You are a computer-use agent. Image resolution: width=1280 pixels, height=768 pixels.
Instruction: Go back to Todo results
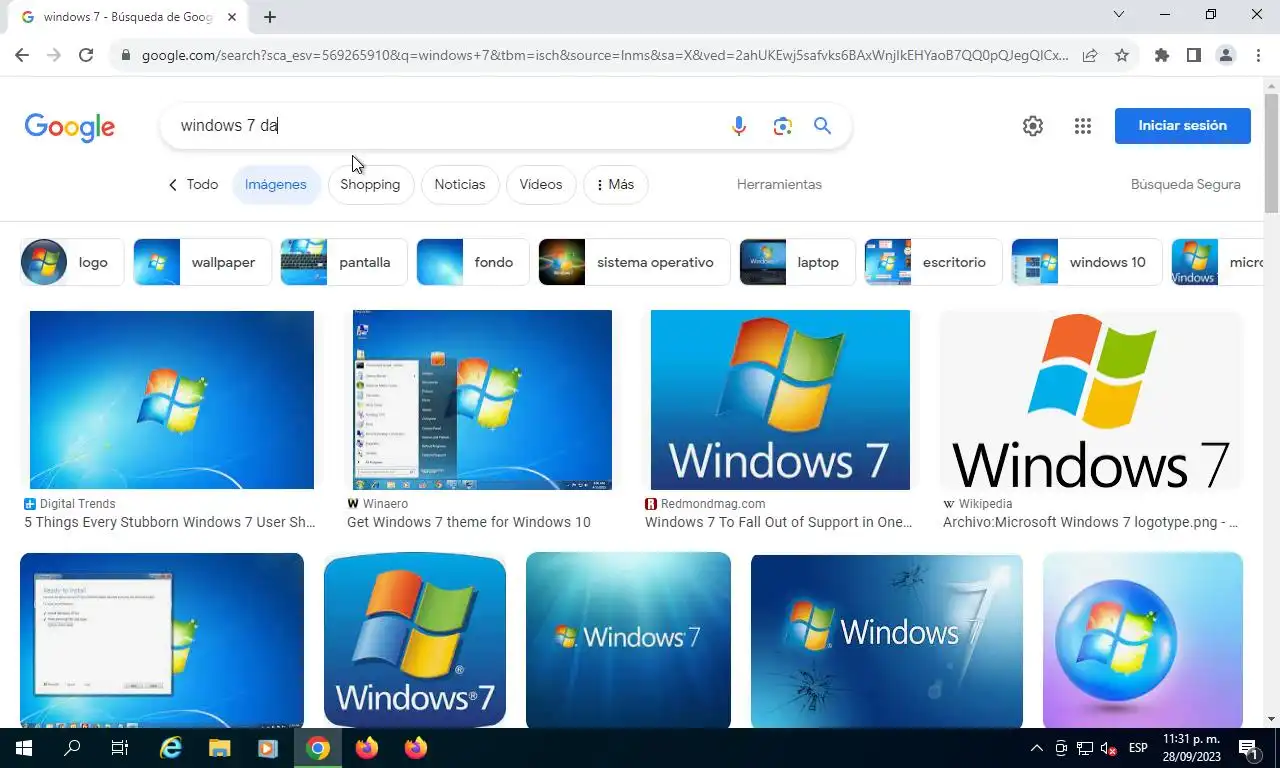(x=193, y=184)
